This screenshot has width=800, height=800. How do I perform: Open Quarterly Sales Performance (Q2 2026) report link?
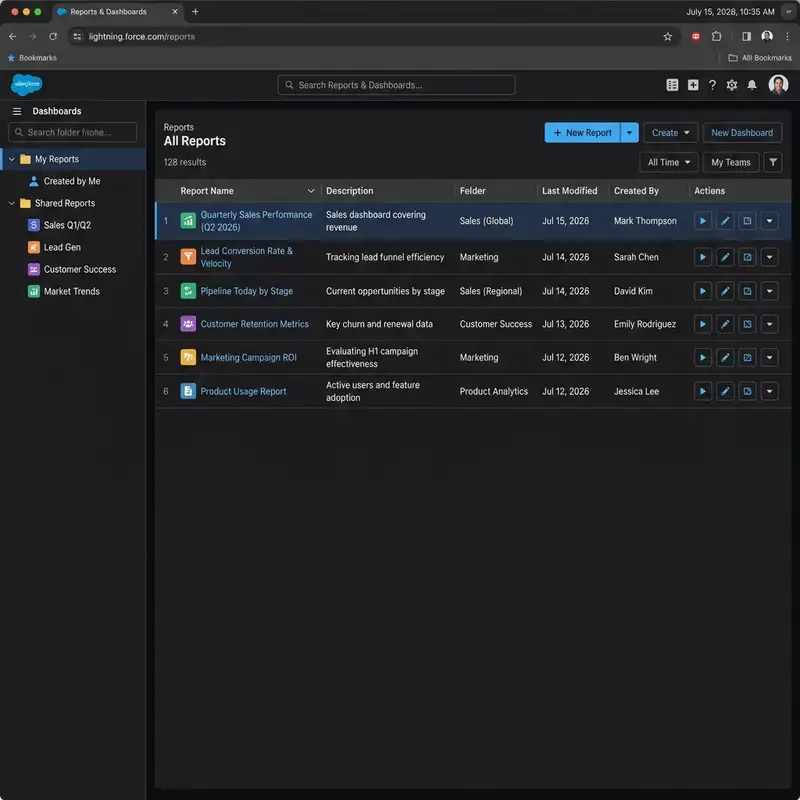click(256, 221)
